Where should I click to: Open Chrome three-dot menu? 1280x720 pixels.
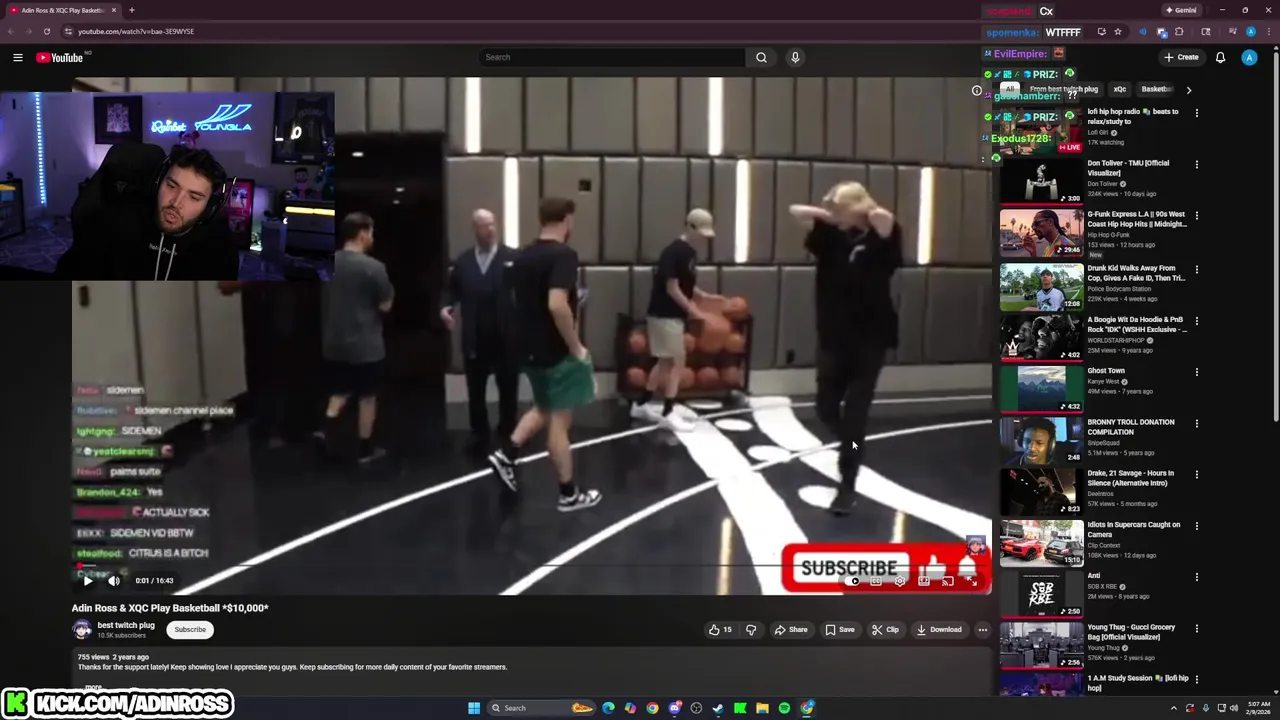tap(1268, 31)
